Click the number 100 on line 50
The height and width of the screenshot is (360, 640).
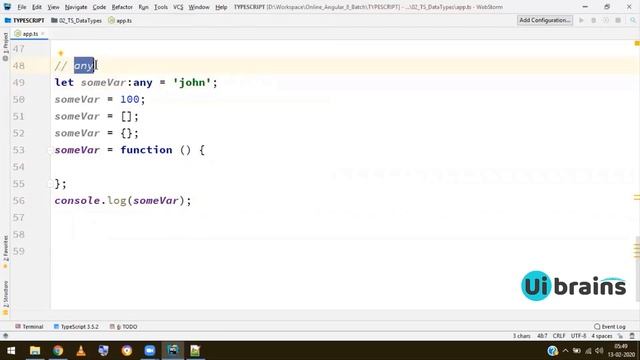[130, 100]
